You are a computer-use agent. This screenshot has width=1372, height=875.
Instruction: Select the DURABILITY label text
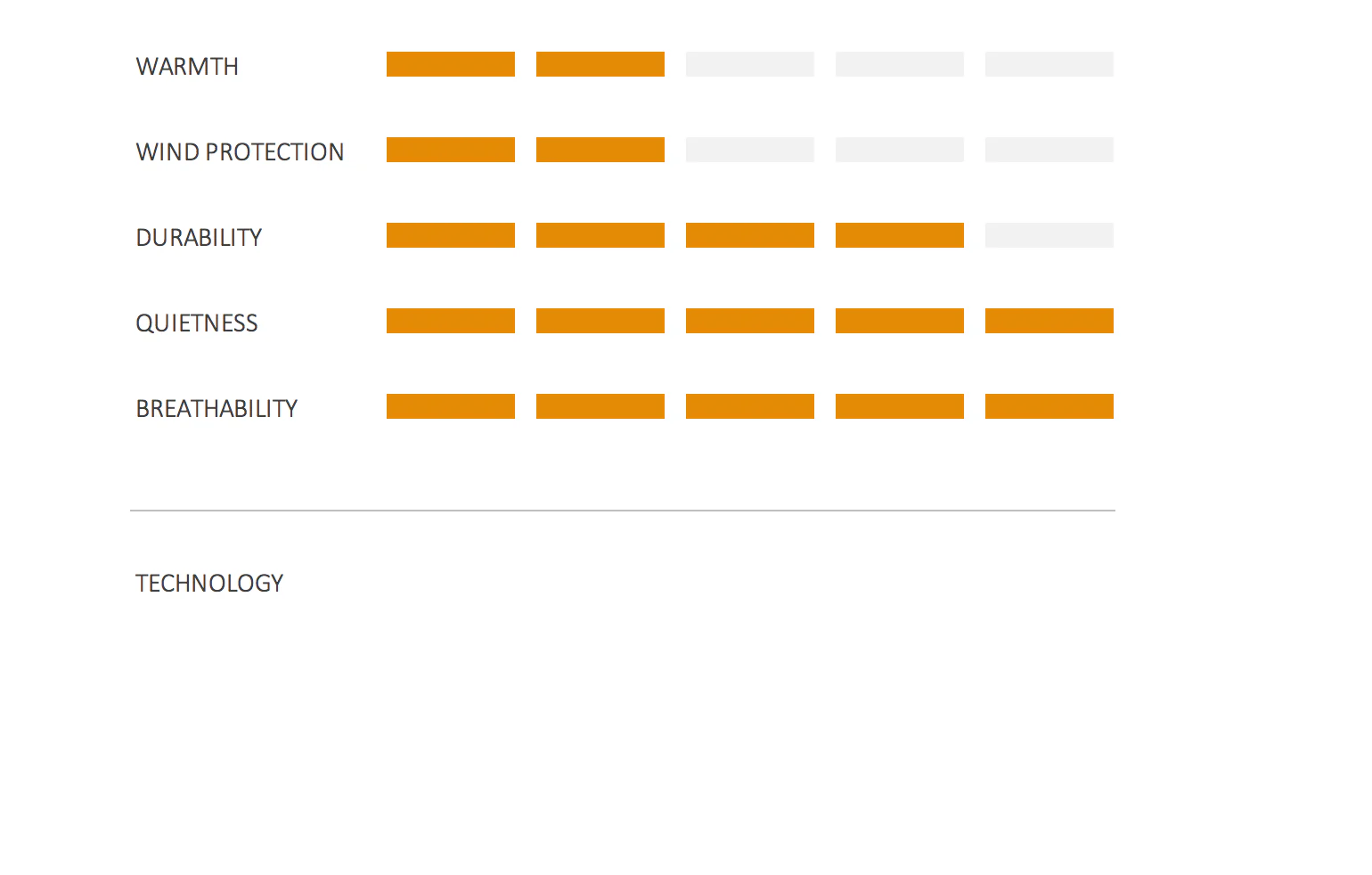(199, 238)
